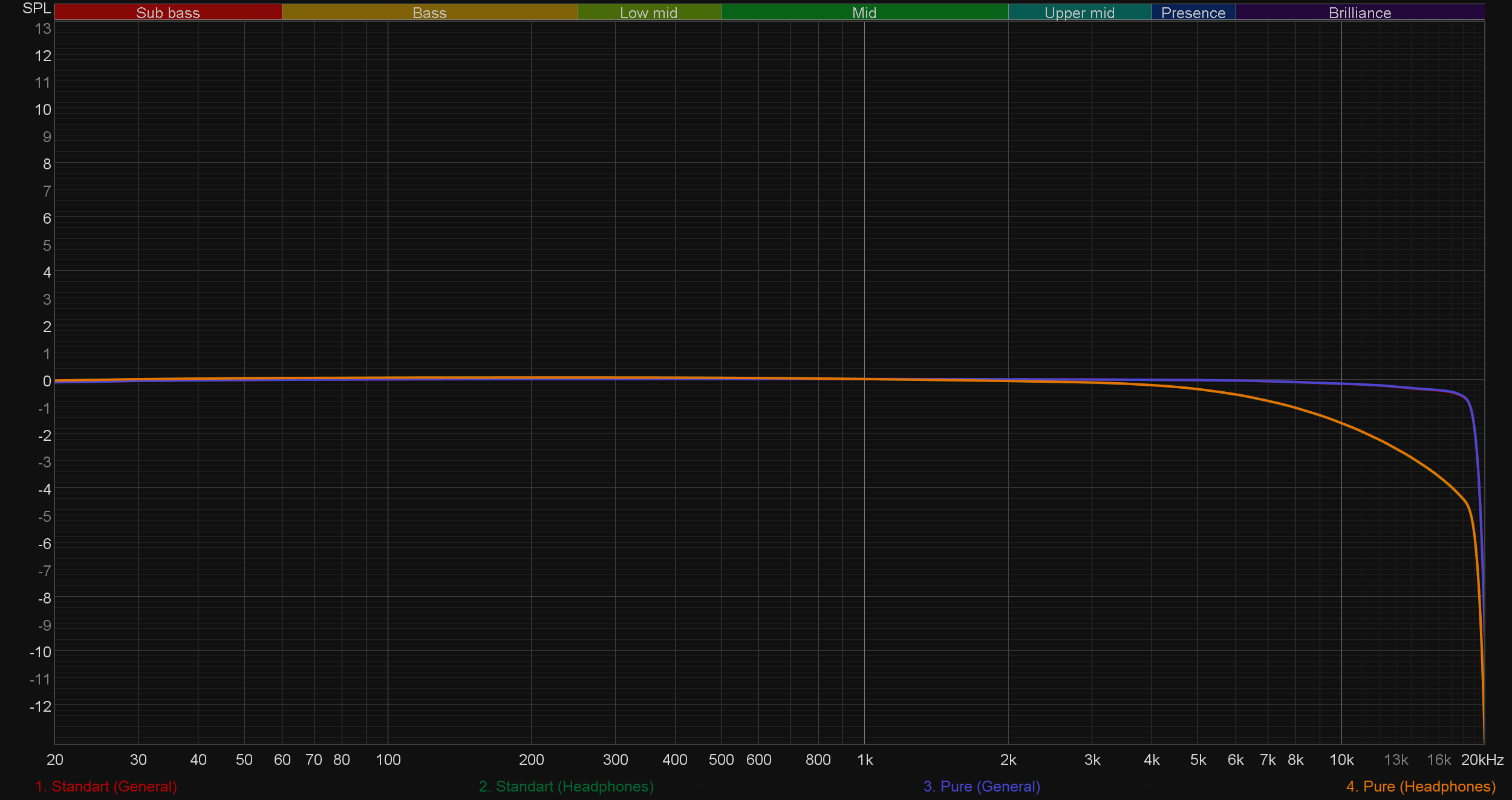The image size is (1512, 800).
Task: Click the Brilliance band header
Action: 1360,13
